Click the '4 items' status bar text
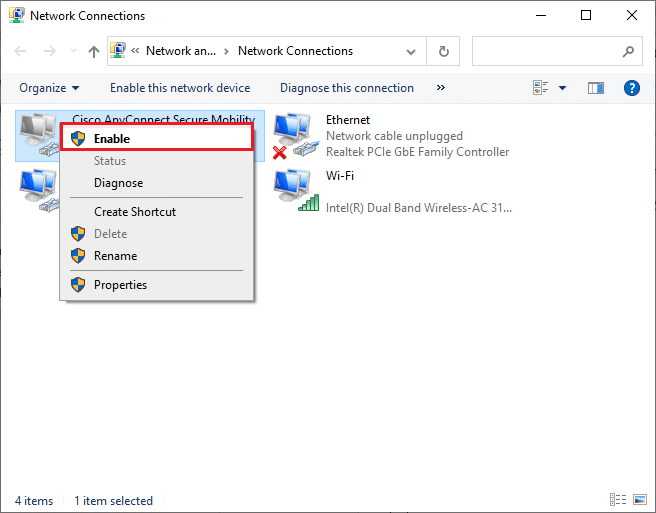This screenshot has height=513, width=656. (x=34, y=500)
